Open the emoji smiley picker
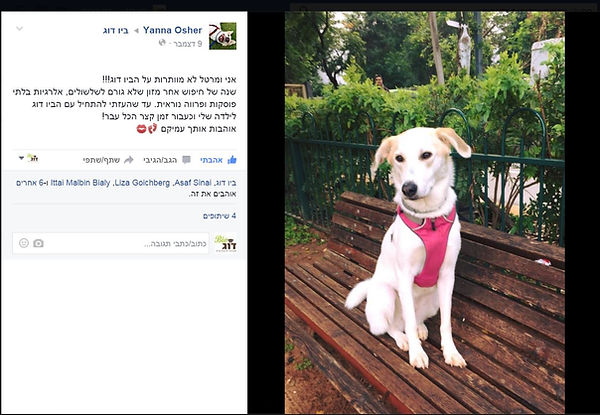 tap(24, 243)
